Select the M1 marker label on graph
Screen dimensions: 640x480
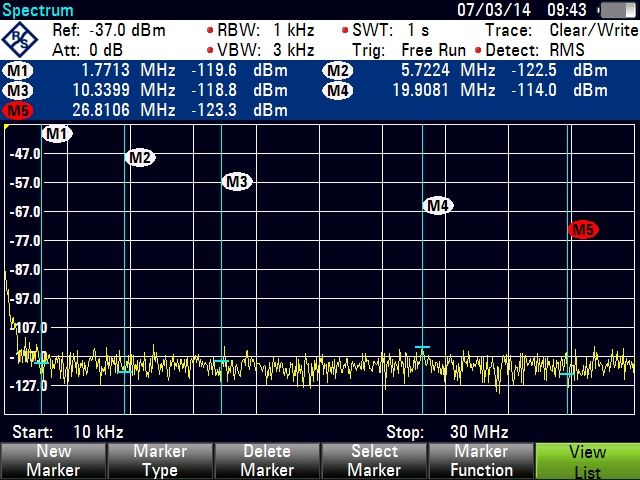(x=56, y=134)
